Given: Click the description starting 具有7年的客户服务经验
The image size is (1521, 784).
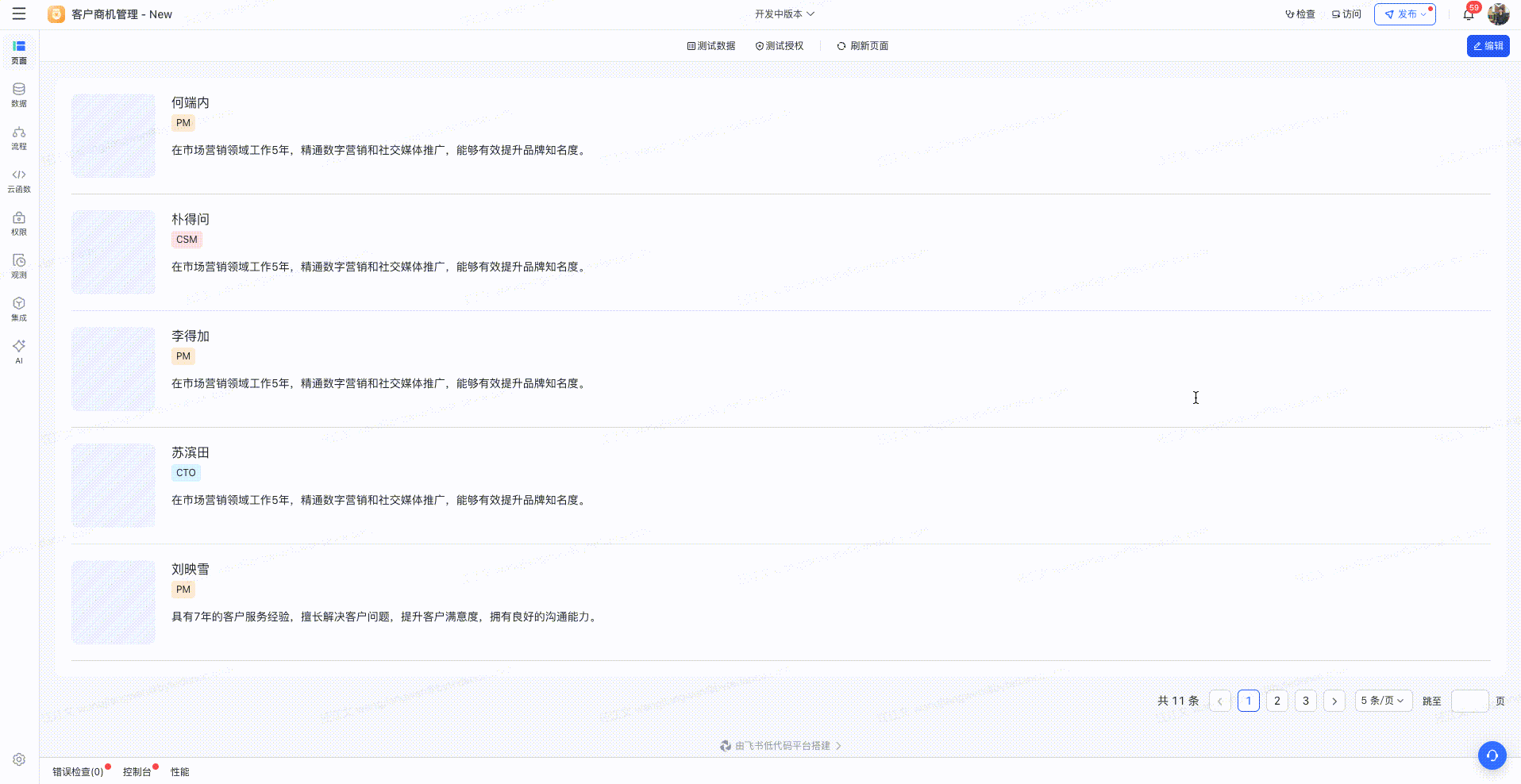Looking at the screenshot, I should 386,617.
